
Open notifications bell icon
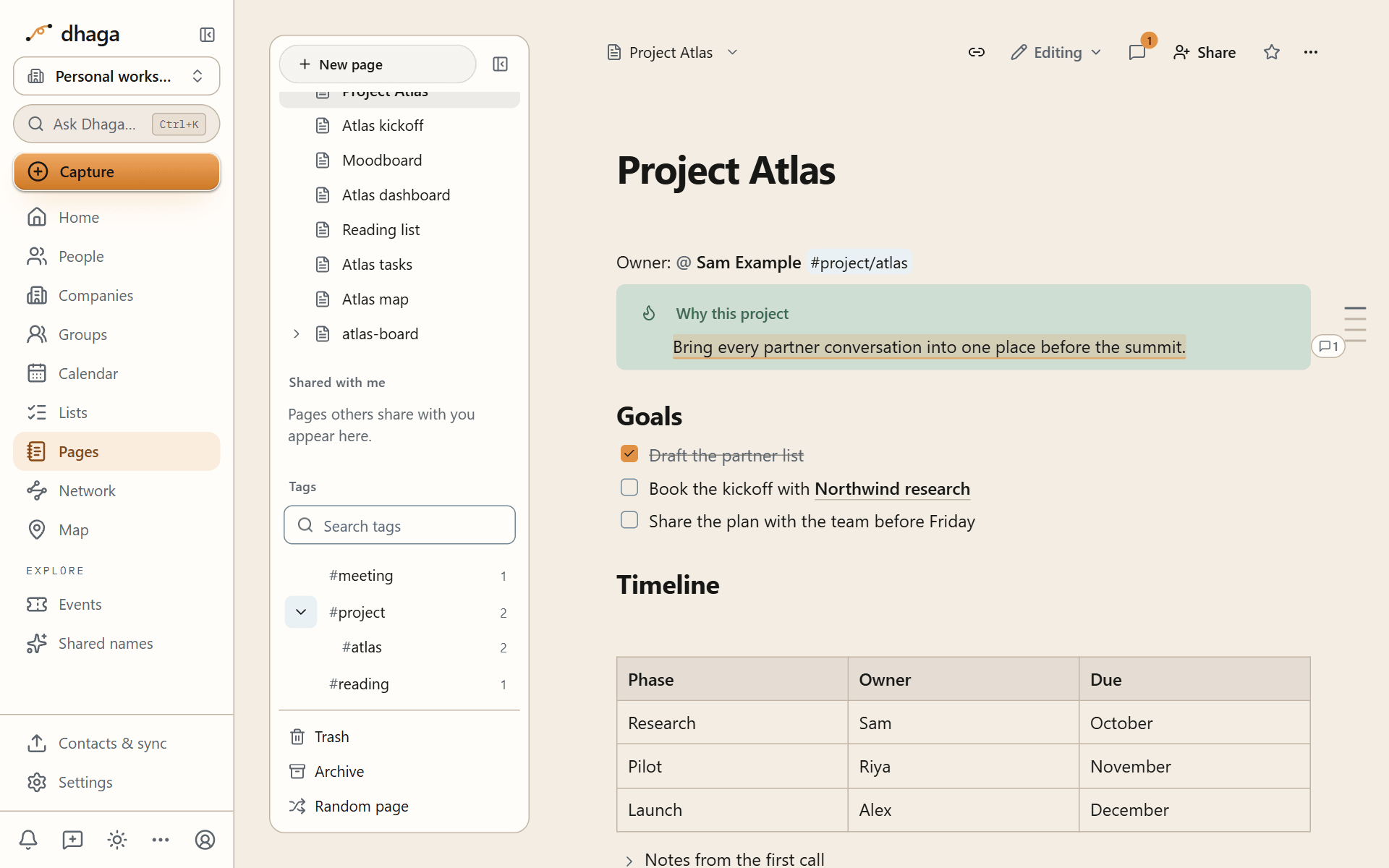tap(28, 840)
